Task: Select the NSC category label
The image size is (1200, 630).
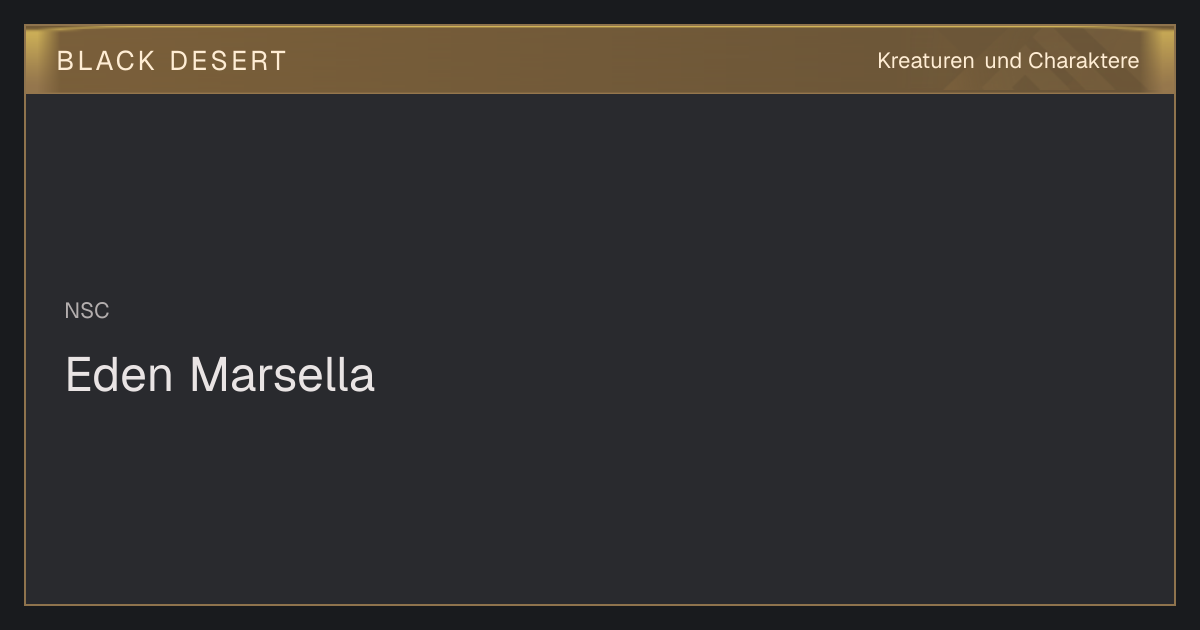Action: click(x=87, y=311)
